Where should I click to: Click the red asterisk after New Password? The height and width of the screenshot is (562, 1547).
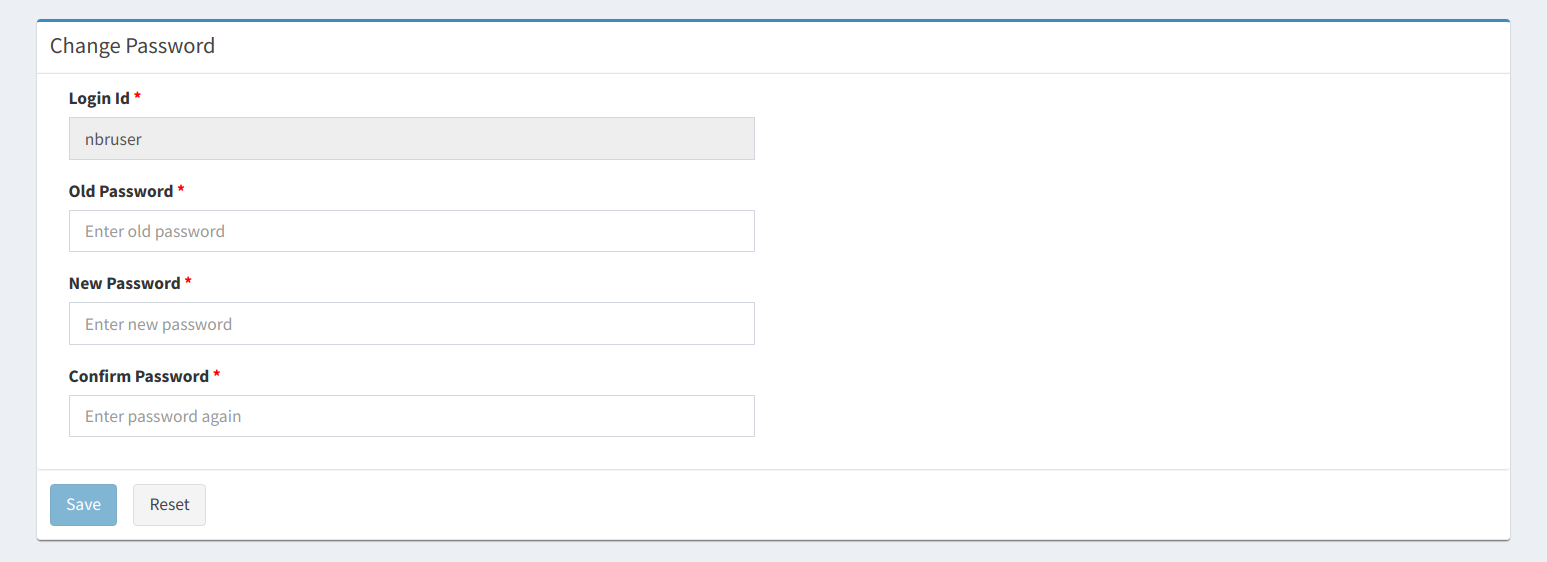pyautogui.click(x=188, y=282)
